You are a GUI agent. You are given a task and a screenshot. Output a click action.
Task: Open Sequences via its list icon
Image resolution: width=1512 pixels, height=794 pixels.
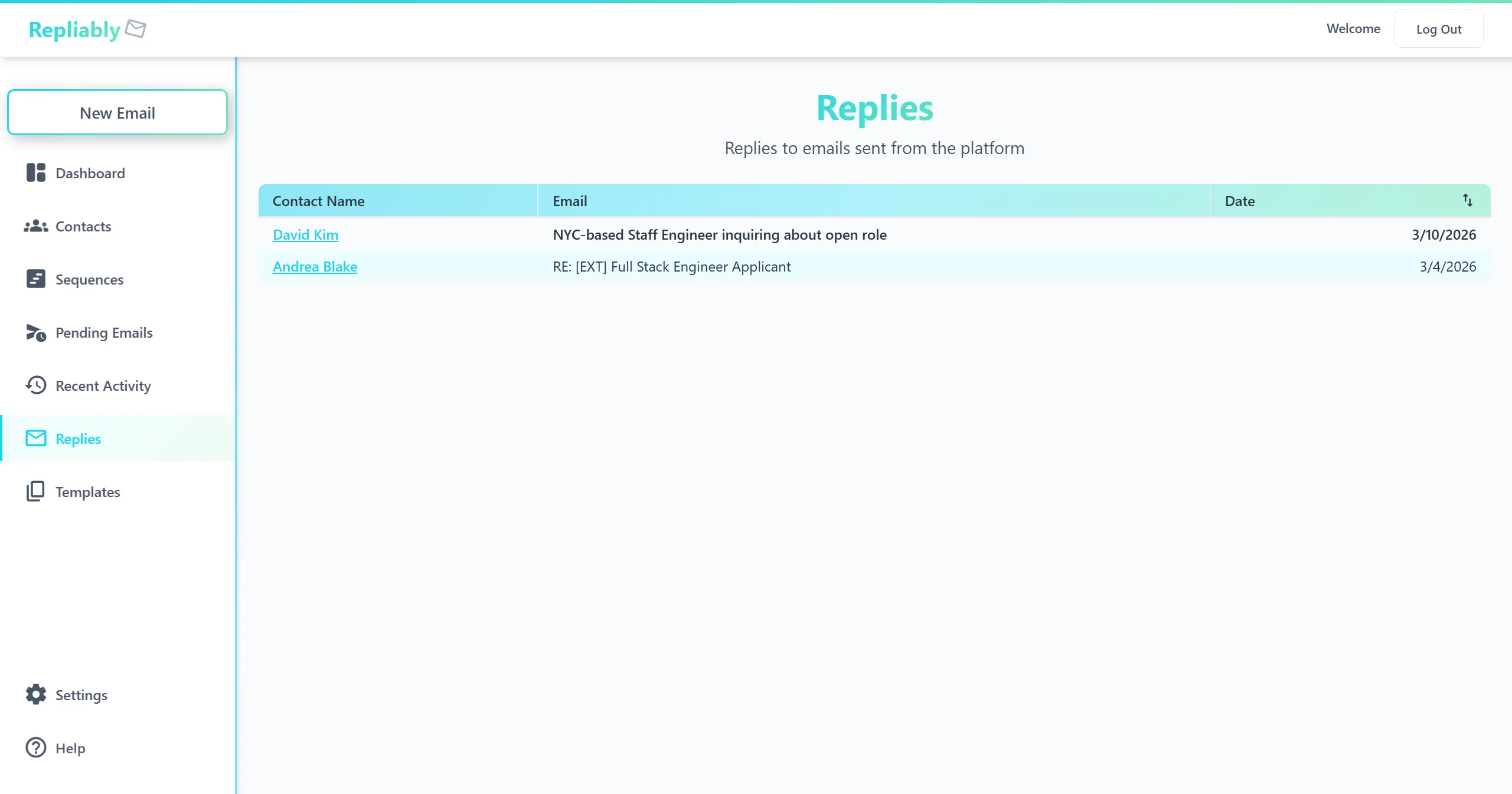[x=35, y=279]
